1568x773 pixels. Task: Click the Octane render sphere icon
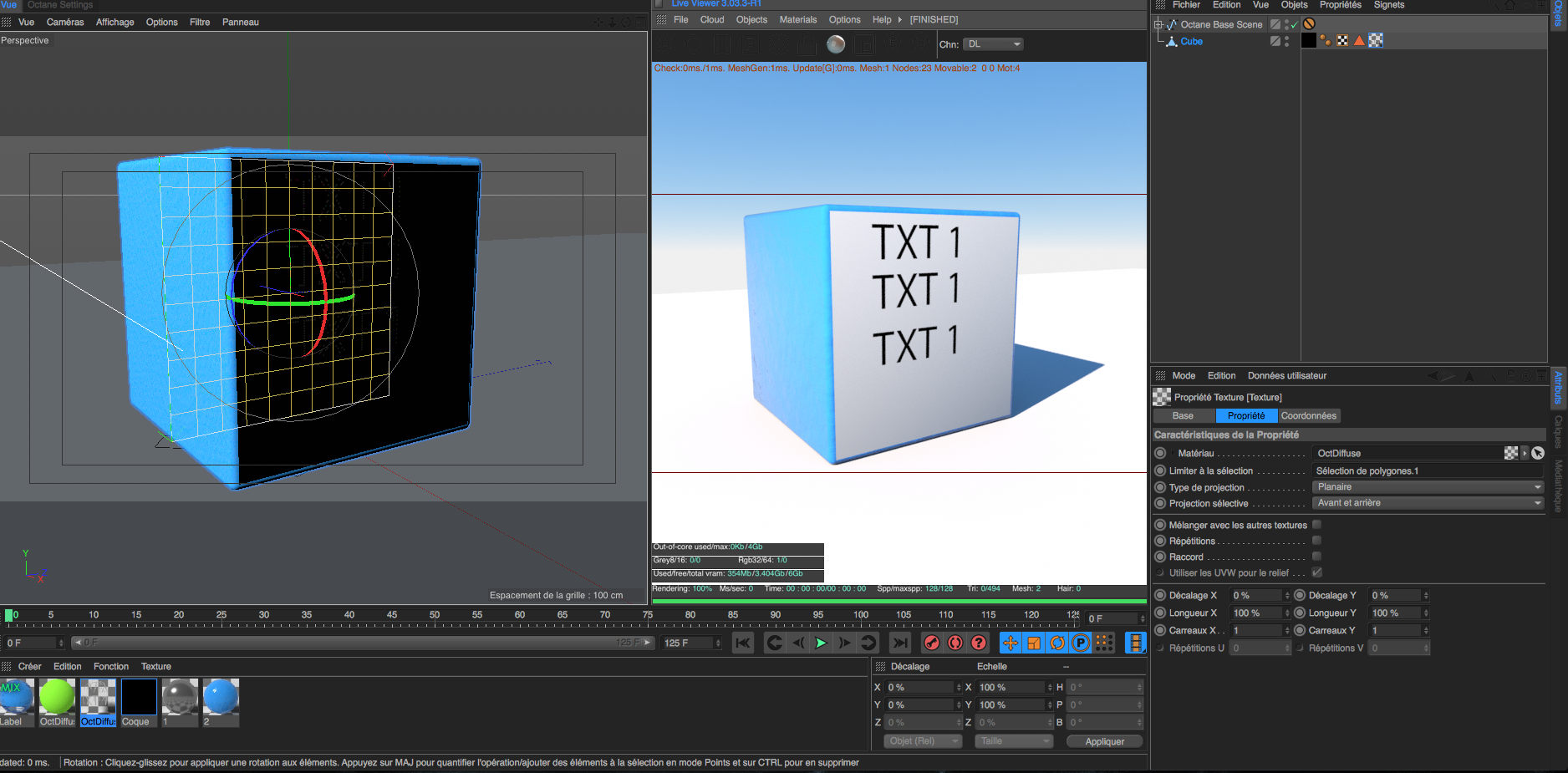click(x=836, y=44)
